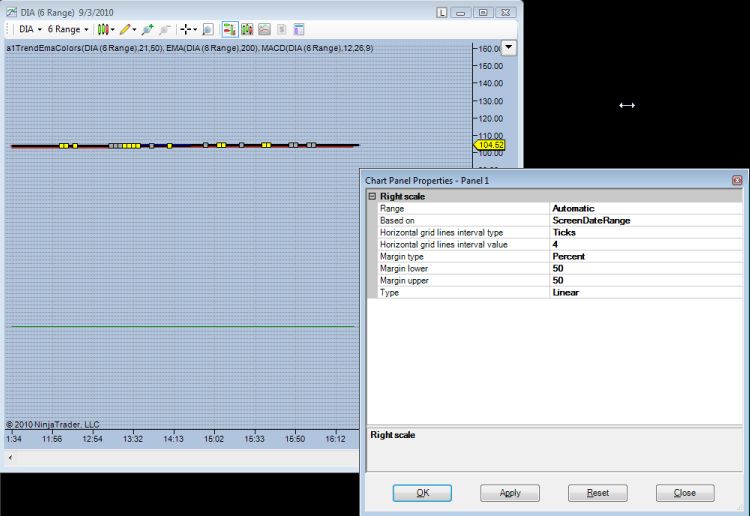Click the Margin upper value field
The width and height of the screenshot is (750, 516).
pos(646,280)
